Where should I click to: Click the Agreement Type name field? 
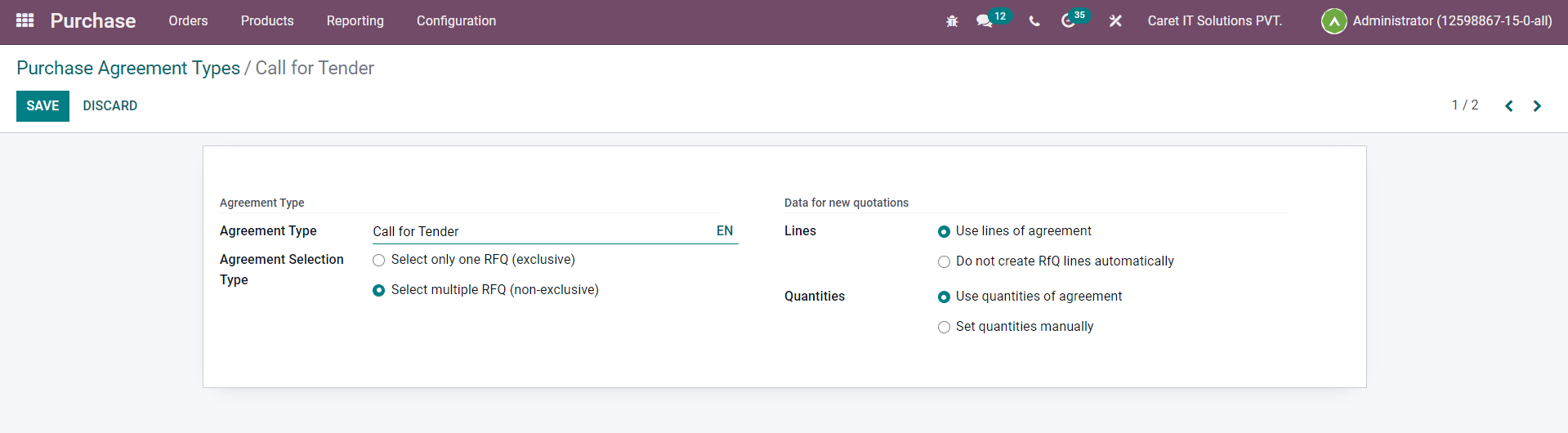pyautogui.click(x=539, y=232)
